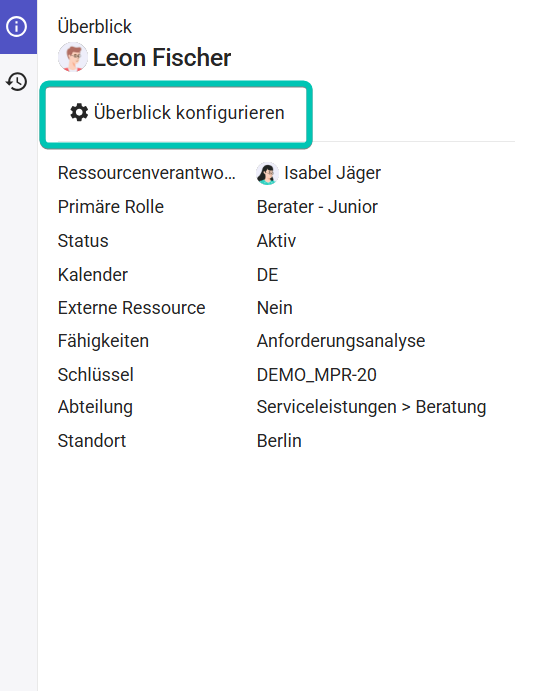Select the DEMO_MPR-20 key value

coord(316,375)
